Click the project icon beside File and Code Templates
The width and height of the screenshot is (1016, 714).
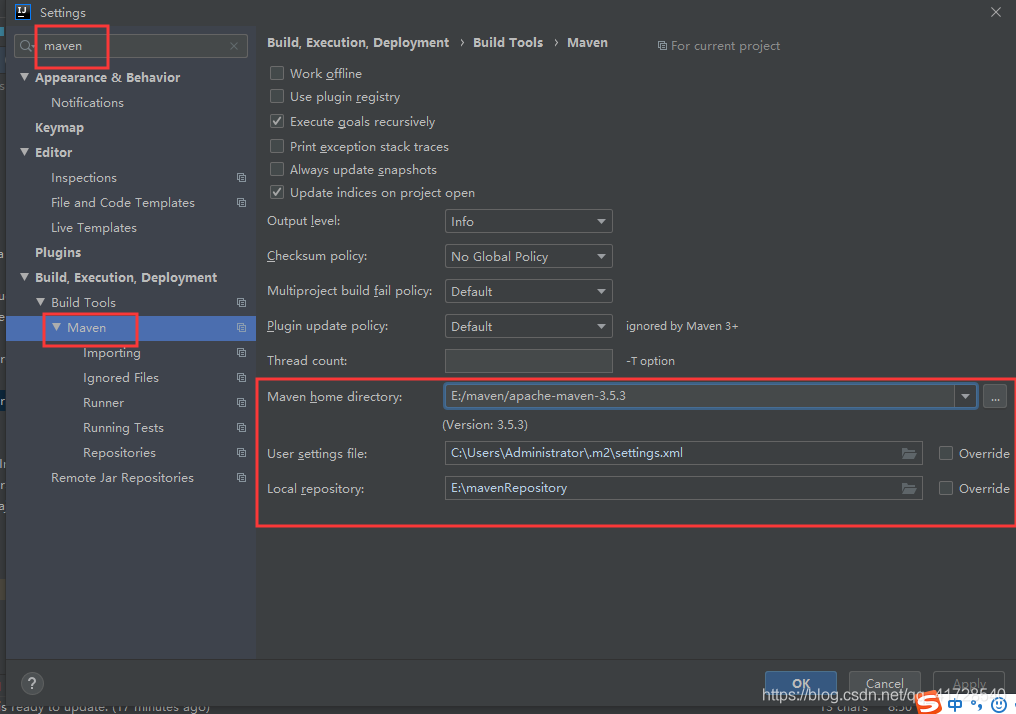(241, 203)
